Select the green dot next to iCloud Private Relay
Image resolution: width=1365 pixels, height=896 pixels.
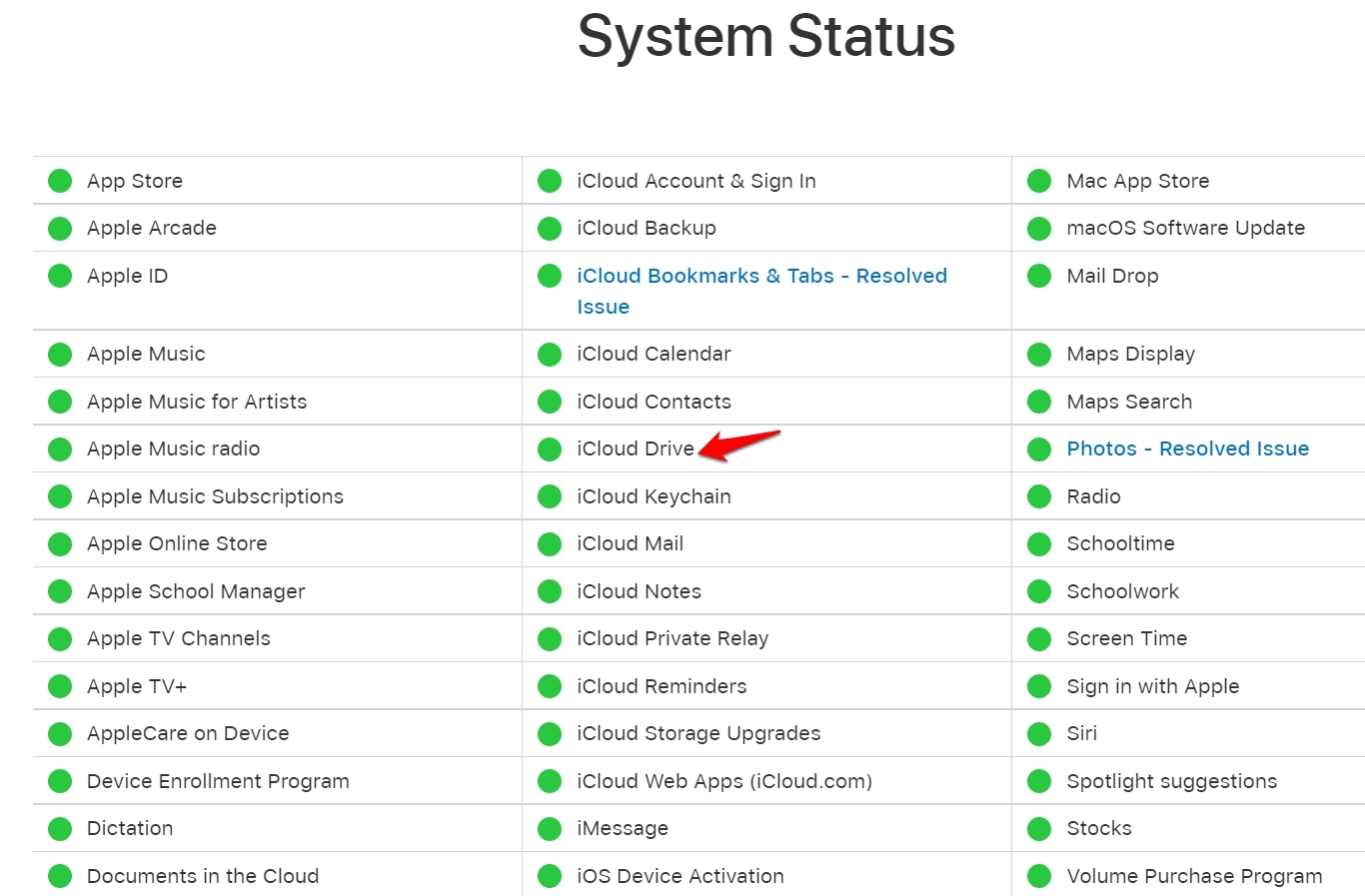550,638
